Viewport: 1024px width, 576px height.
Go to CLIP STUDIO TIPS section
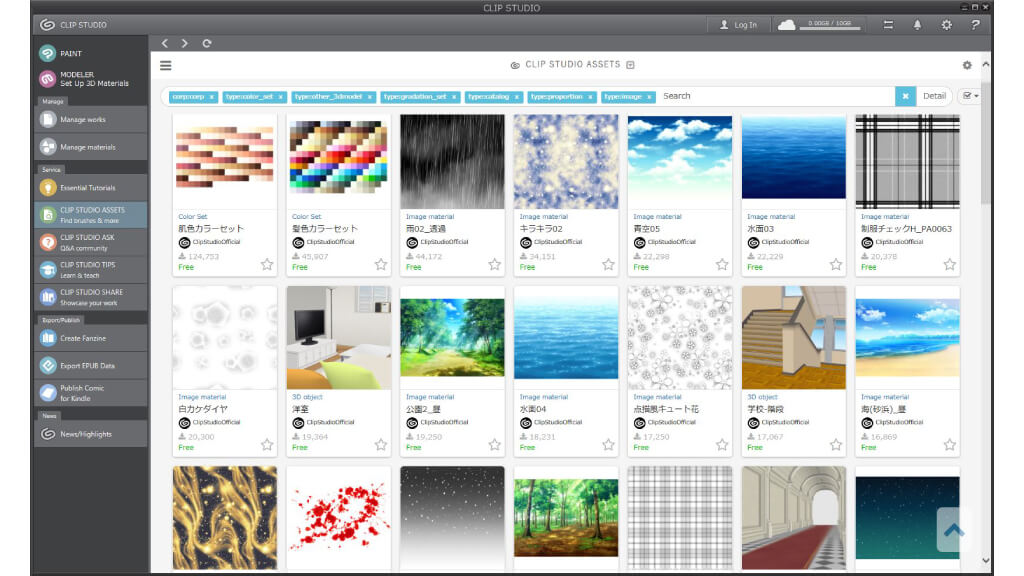88,269
